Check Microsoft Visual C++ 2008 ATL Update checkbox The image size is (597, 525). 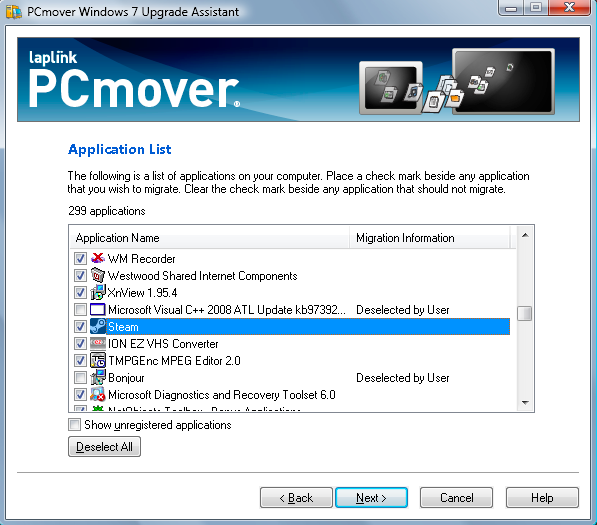80,310
